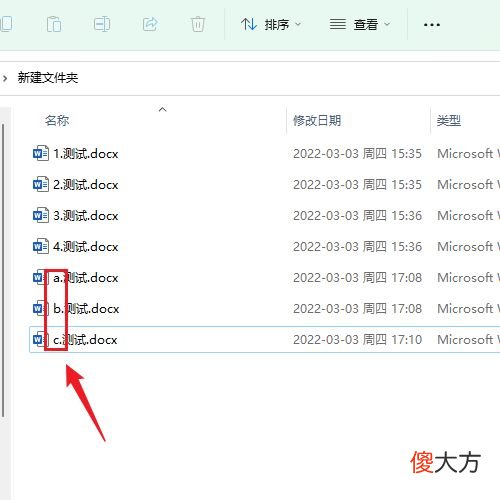
Task: Click the sort direction arrow above 名称
Action: click(x=162, y=109)
